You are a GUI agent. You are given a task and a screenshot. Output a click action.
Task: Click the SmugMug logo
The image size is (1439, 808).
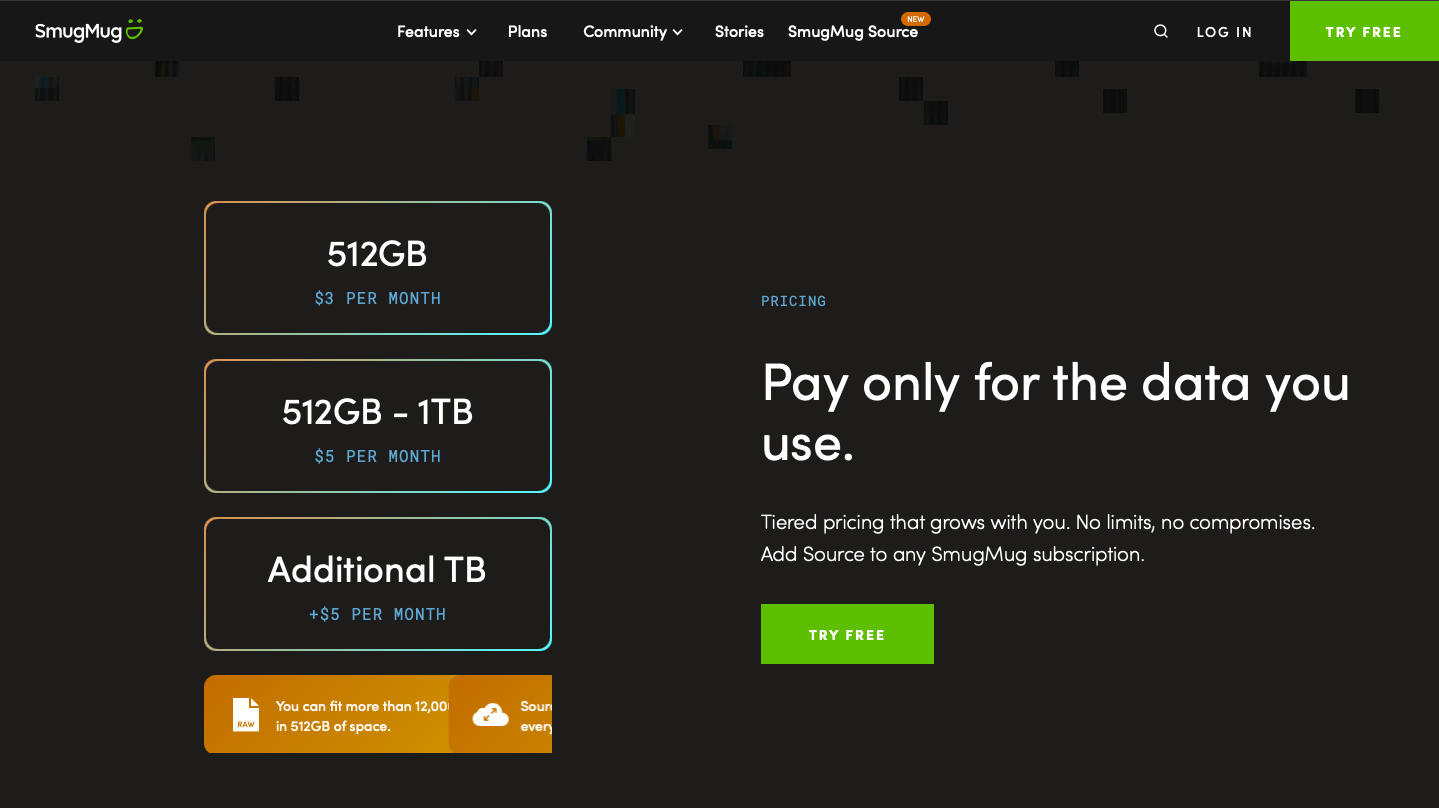(89, 31)
